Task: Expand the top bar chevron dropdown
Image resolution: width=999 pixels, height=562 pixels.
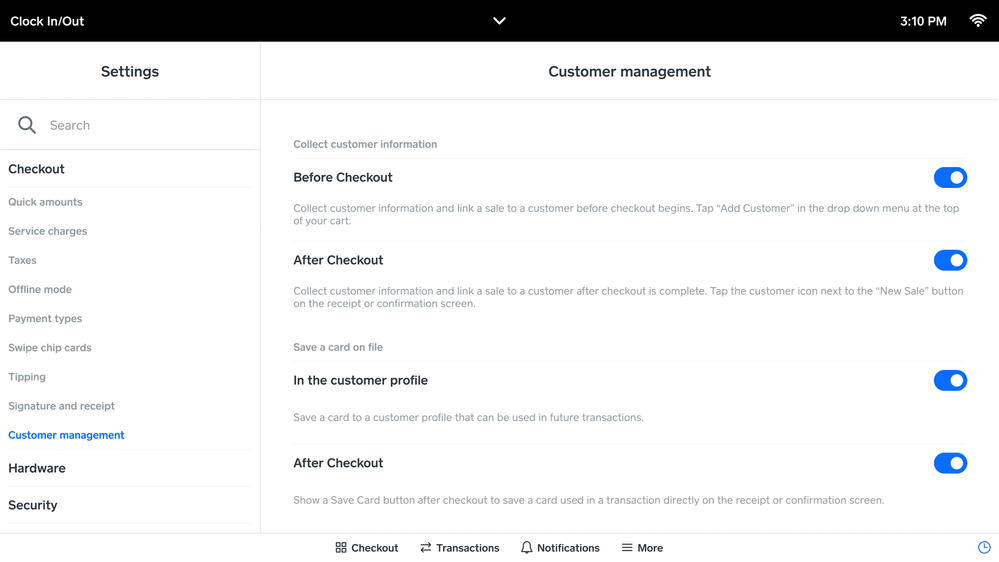Action: [499, 21]
